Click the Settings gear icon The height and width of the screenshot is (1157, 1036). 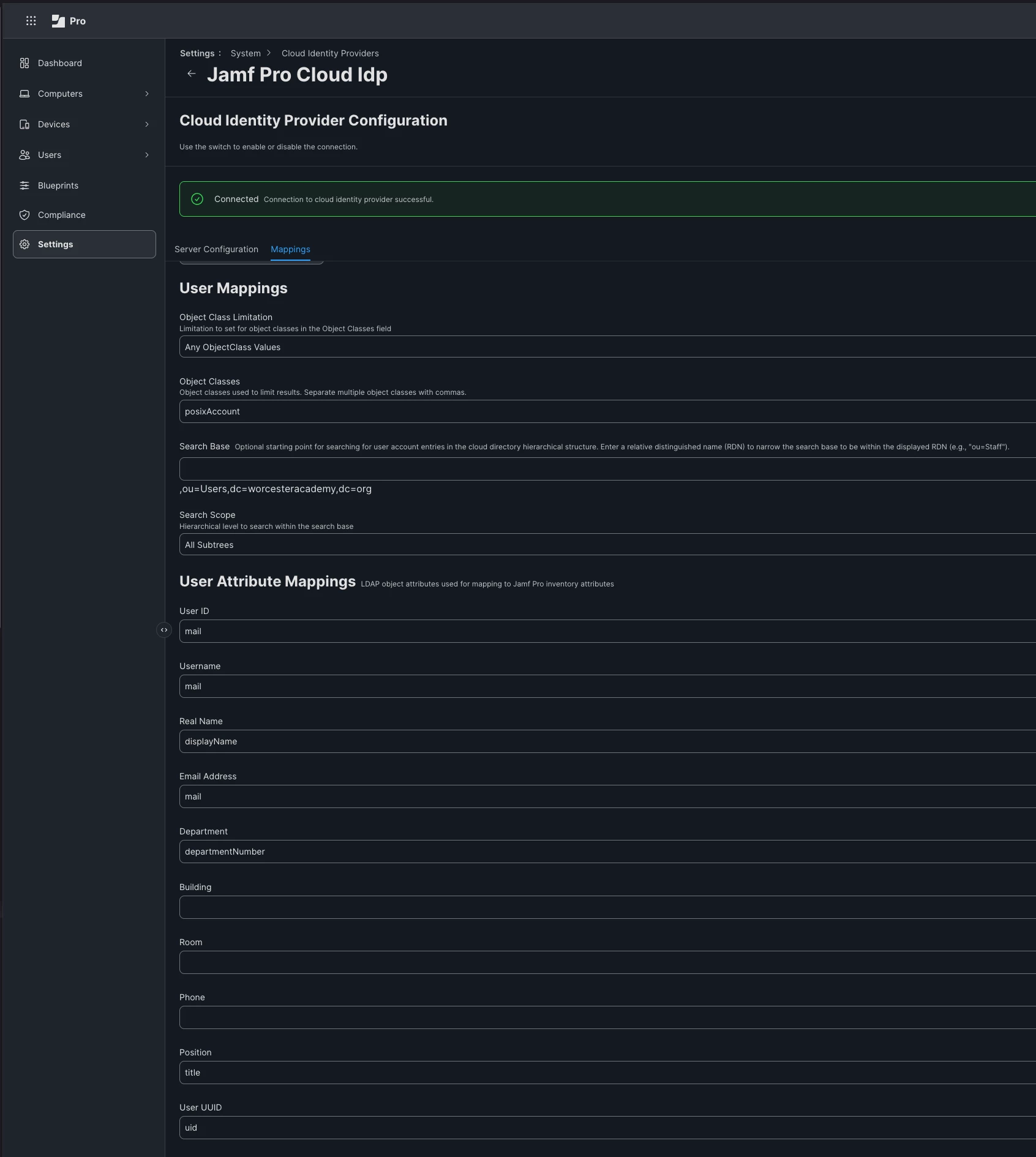point(24,244)
